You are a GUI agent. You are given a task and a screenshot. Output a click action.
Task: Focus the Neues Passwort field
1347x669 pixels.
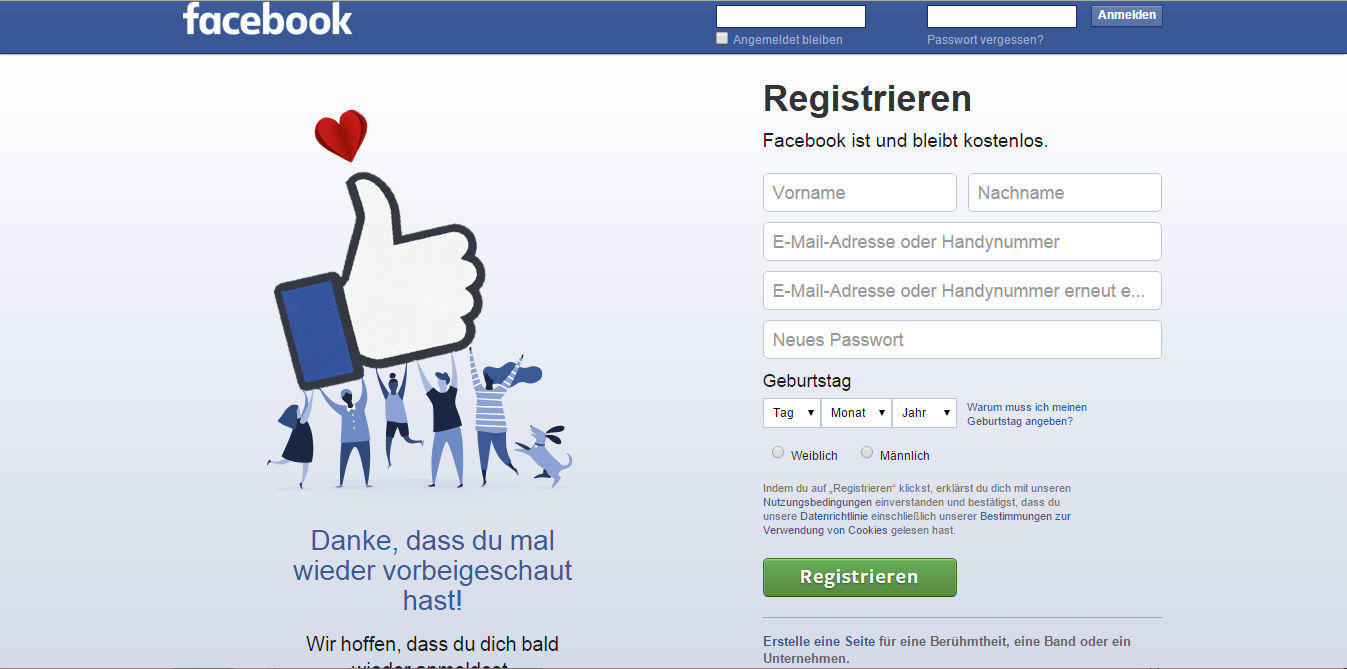click(962, 340)
